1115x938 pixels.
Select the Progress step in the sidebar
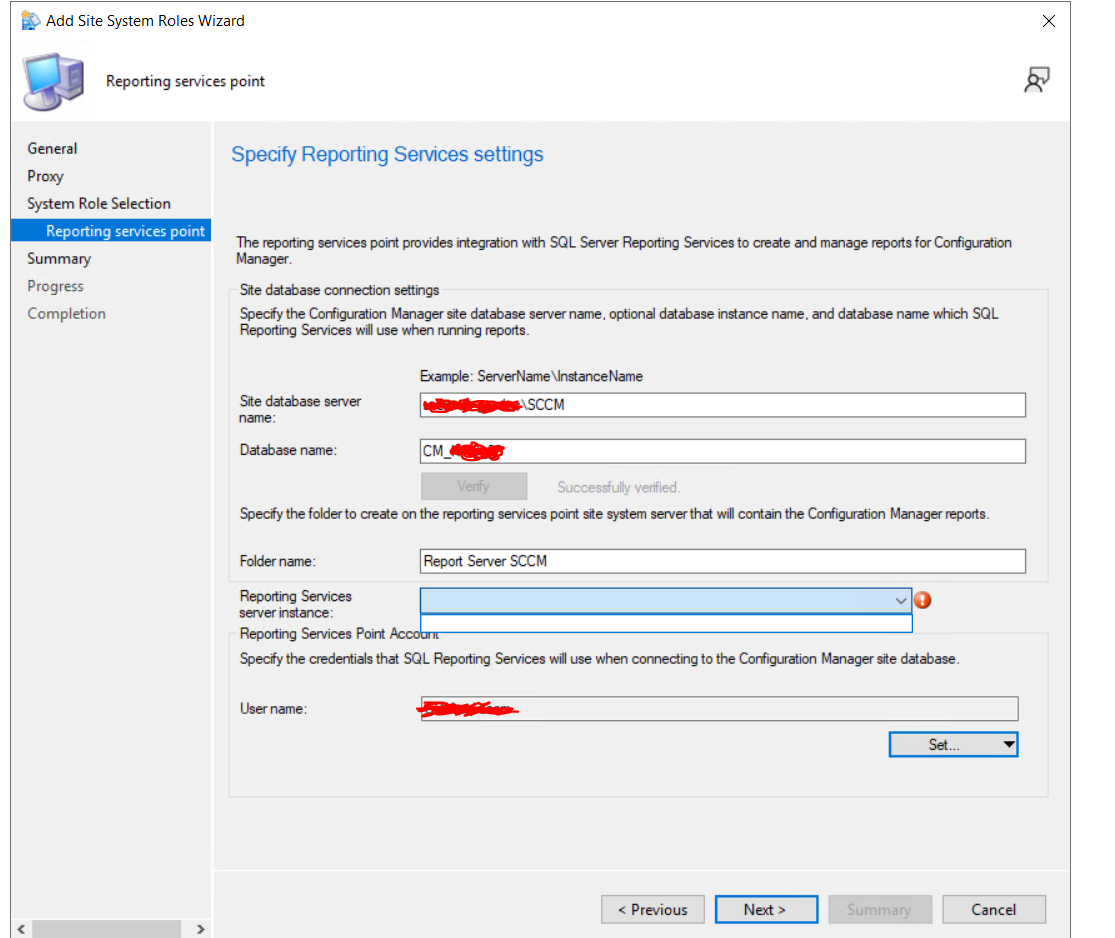pos(55,286)
